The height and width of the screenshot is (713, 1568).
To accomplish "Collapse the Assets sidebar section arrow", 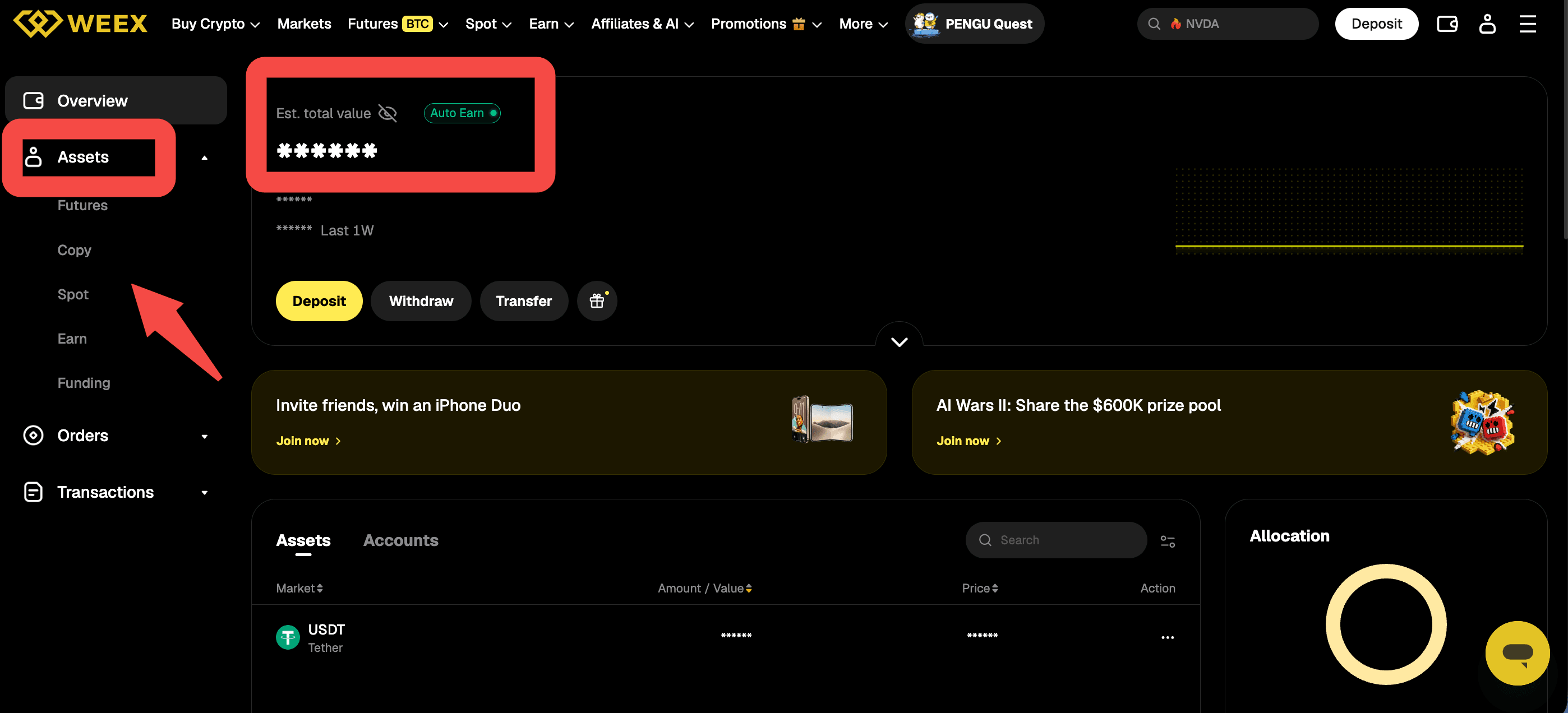I will click(x=205, y=158).
